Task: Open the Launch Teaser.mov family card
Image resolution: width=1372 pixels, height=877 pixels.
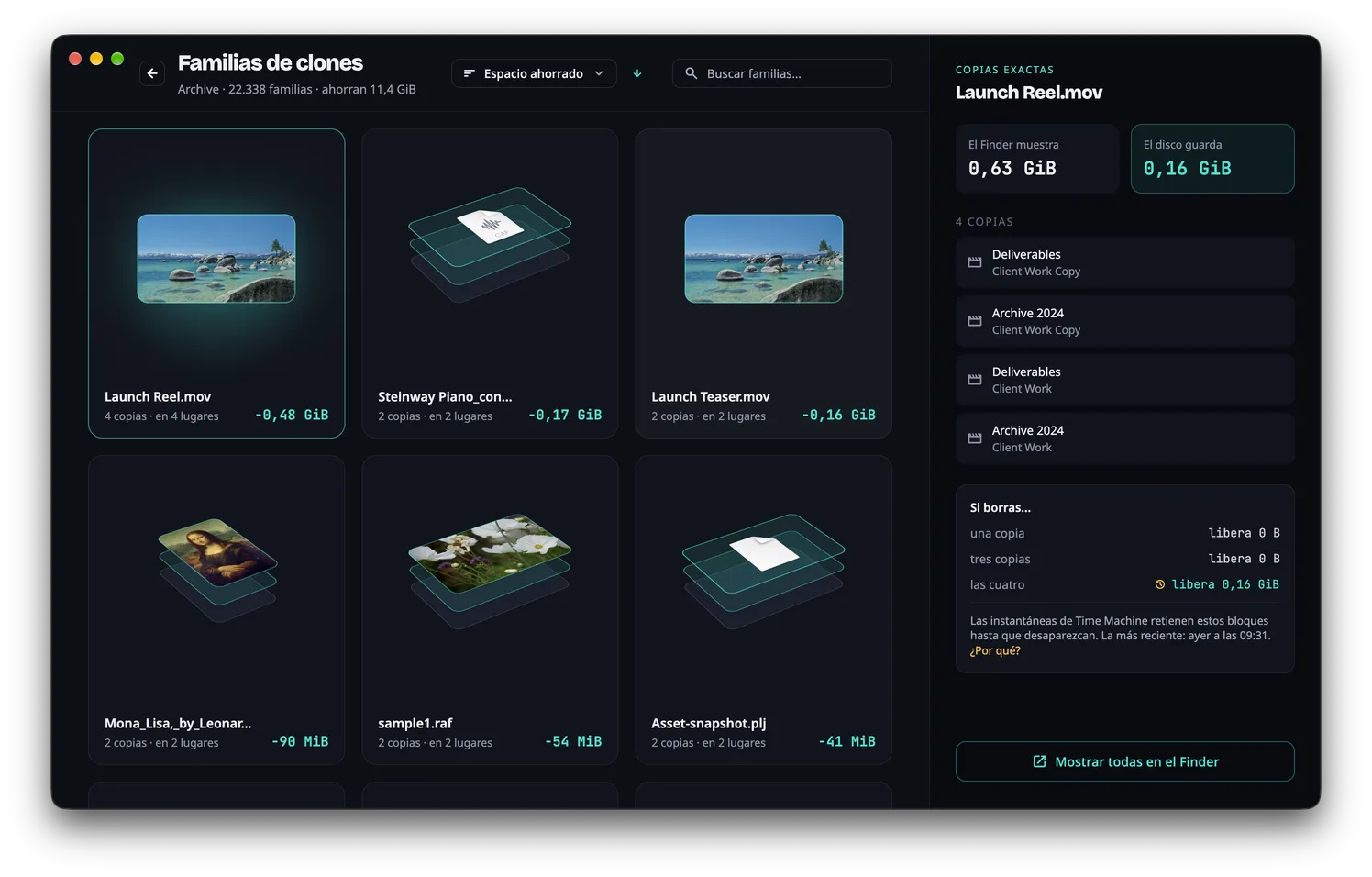Action: click(763, 283)
